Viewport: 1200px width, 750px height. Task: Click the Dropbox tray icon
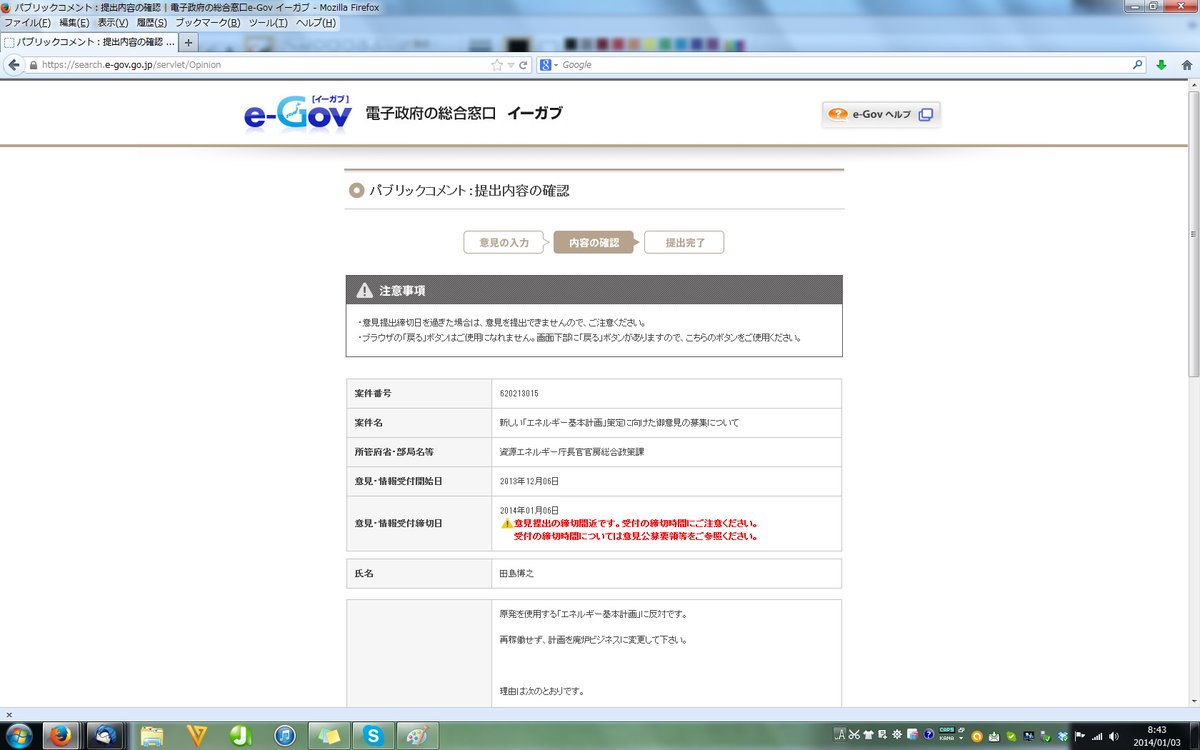(x=1063, y=736)
